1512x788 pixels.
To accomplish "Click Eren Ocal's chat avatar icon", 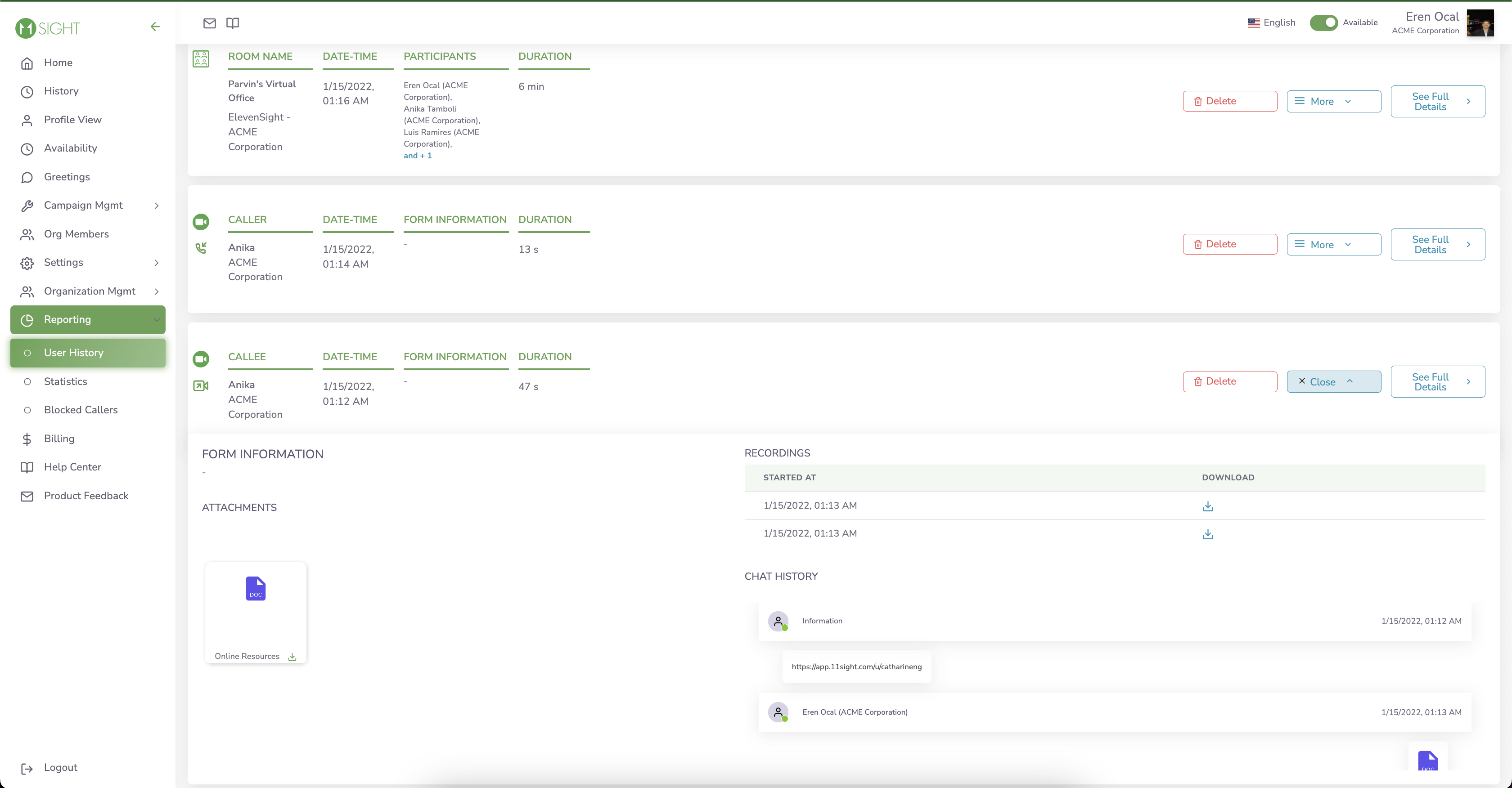I will (778, 712).
